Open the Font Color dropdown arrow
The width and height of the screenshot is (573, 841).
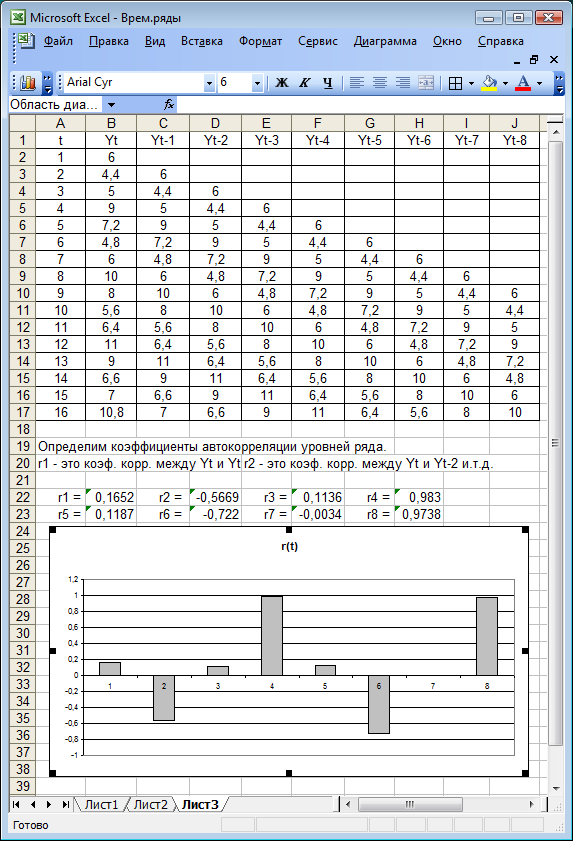(x=539, y=83)
